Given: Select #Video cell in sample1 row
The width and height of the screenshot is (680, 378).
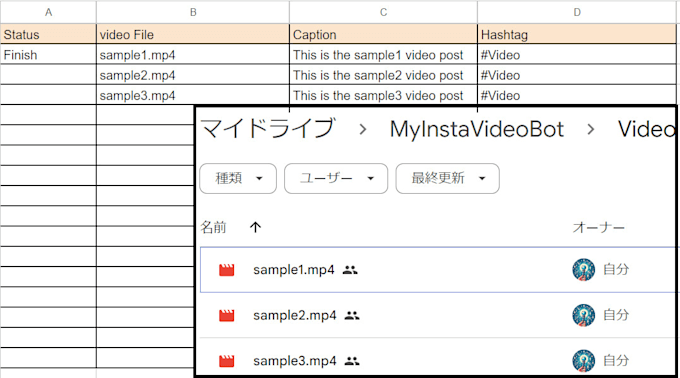Looking at the screenshot, I should pyautogui.click(x=577, y=55).
